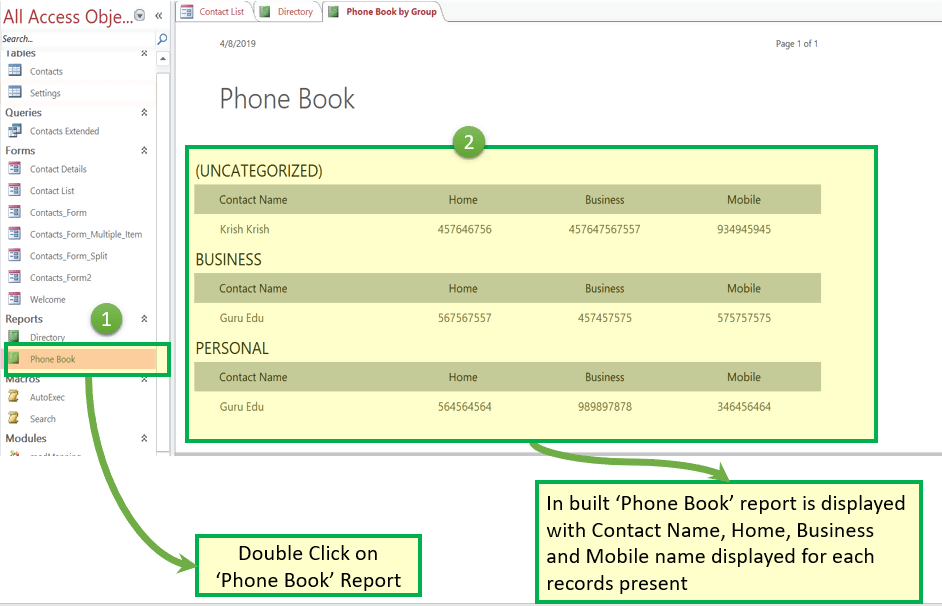Open the Welcome form
The height and width of the screenshot is (606, 942).
(x=47, y=299)
